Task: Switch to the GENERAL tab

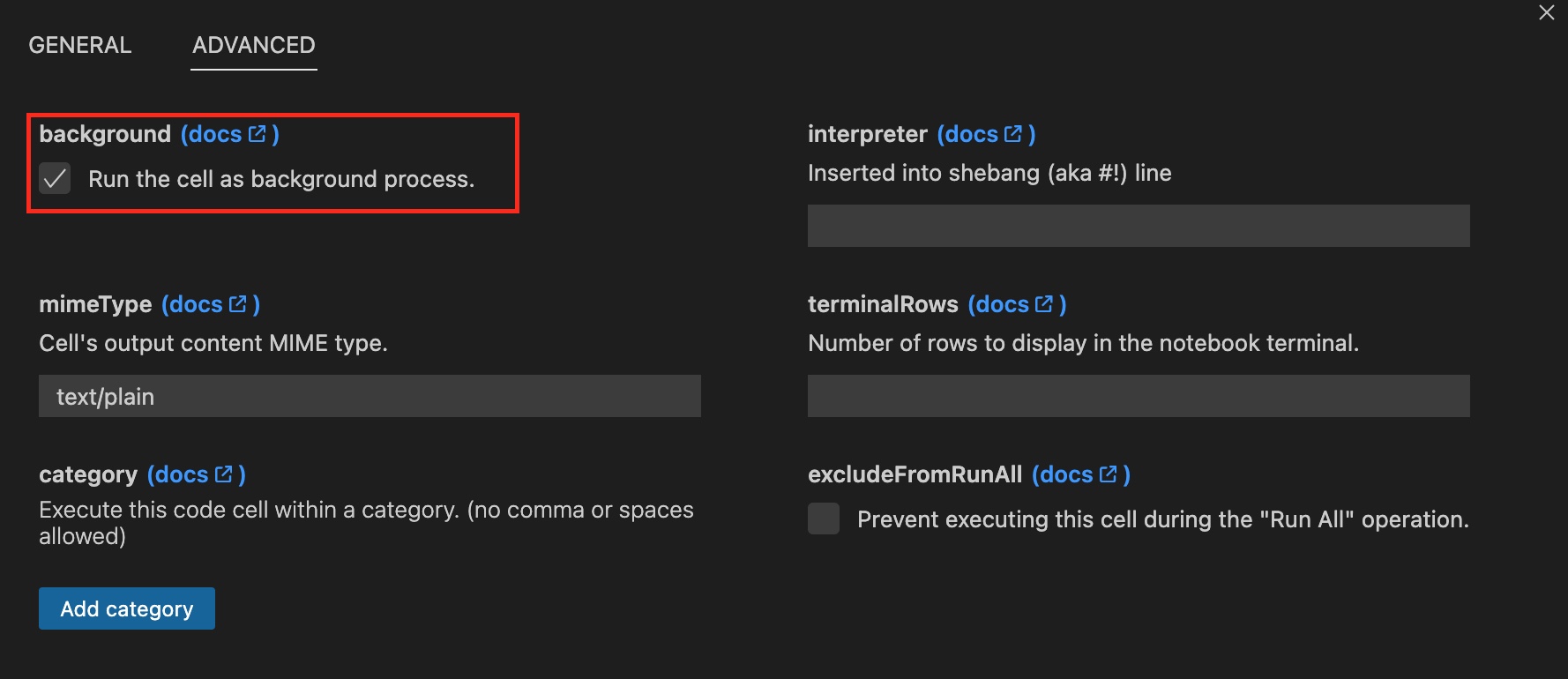Action: tap(80, 45)
